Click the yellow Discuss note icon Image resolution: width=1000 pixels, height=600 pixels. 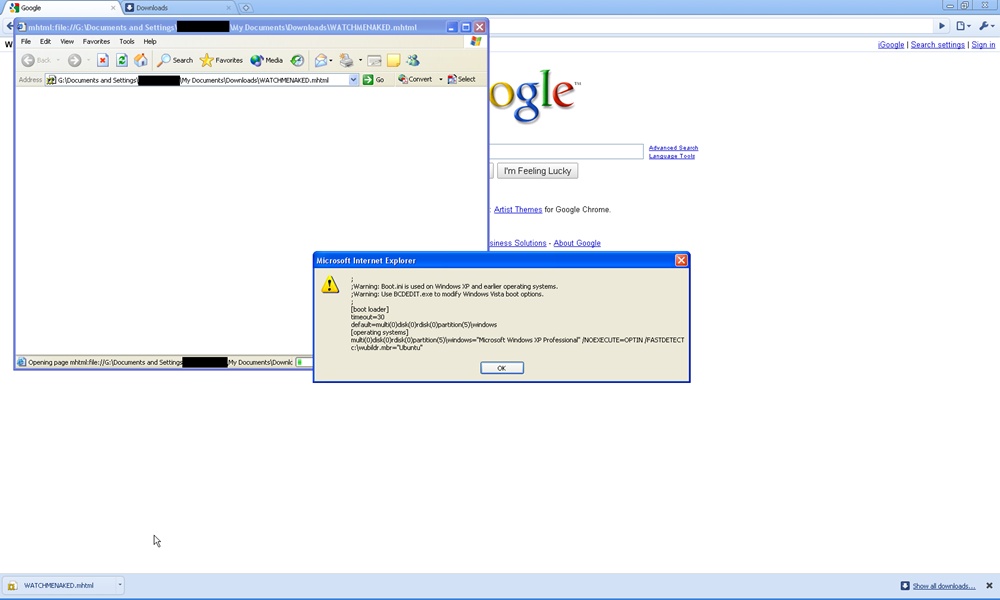click(393, 61)
